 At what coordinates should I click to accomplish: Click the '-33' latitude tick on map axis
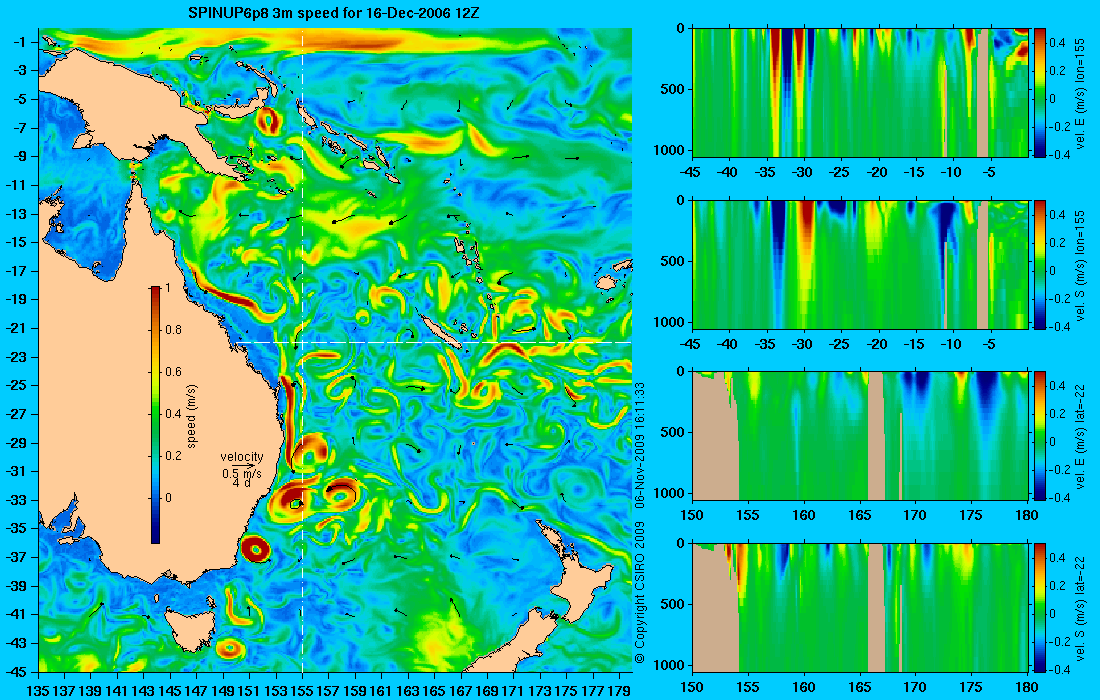point(16,500)
